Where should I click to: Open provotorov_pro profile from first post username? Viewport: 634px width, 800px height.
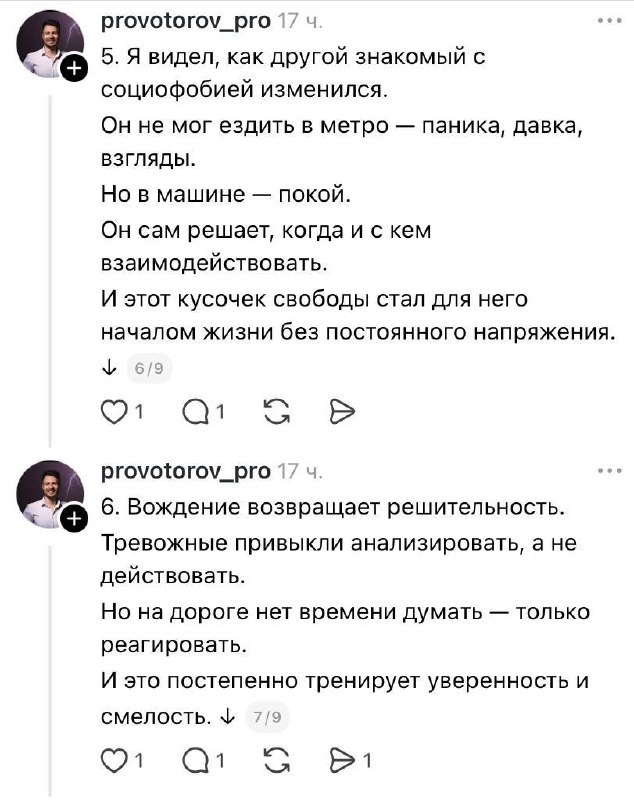[x=186, y=22]
